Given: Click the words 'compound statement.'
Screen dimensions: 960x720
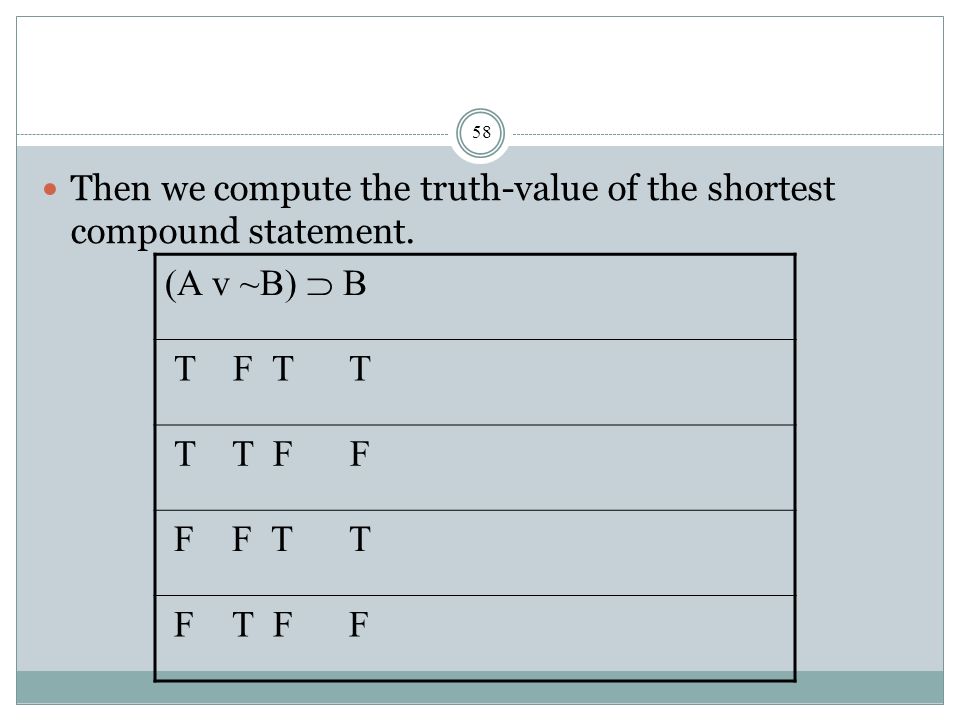Looking at the screenshot, I should pyautogui.click(x=242, y=232).
